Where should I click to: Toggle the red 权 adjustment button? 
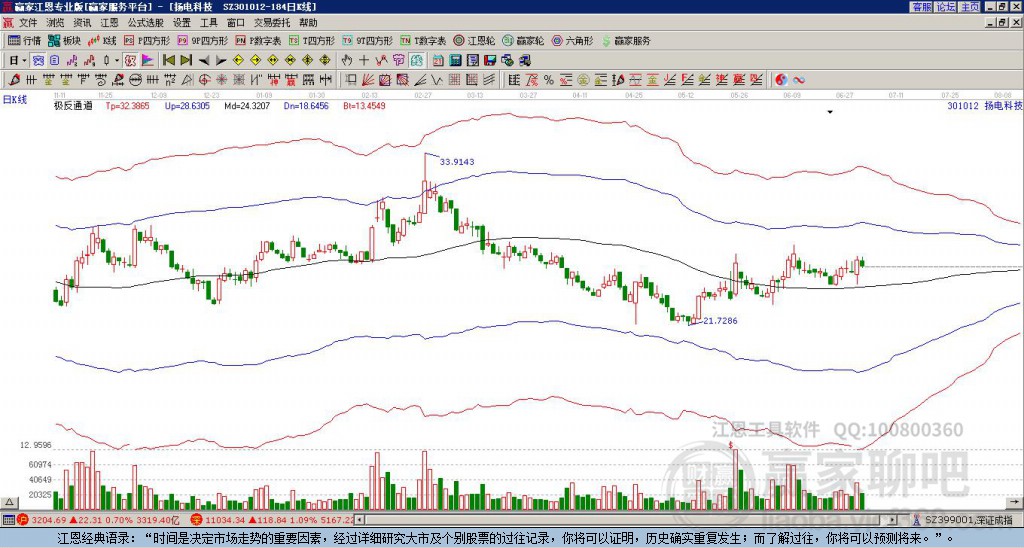coord(130,61)
